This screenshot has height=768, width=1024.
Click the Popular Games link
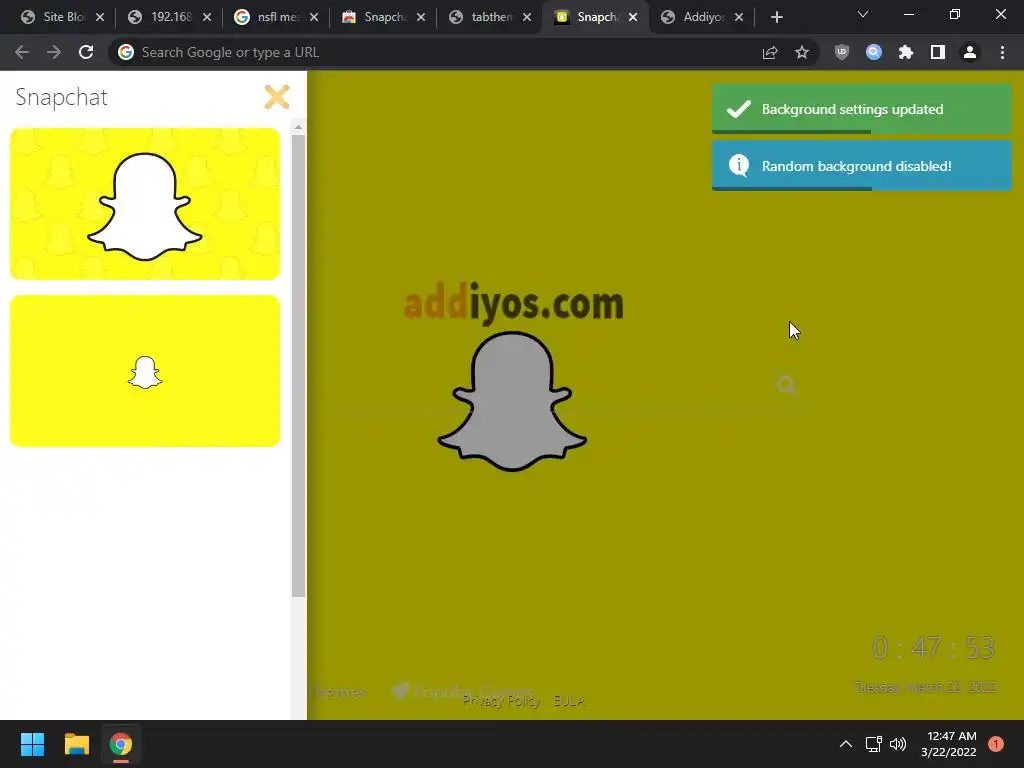coord(462,691)
